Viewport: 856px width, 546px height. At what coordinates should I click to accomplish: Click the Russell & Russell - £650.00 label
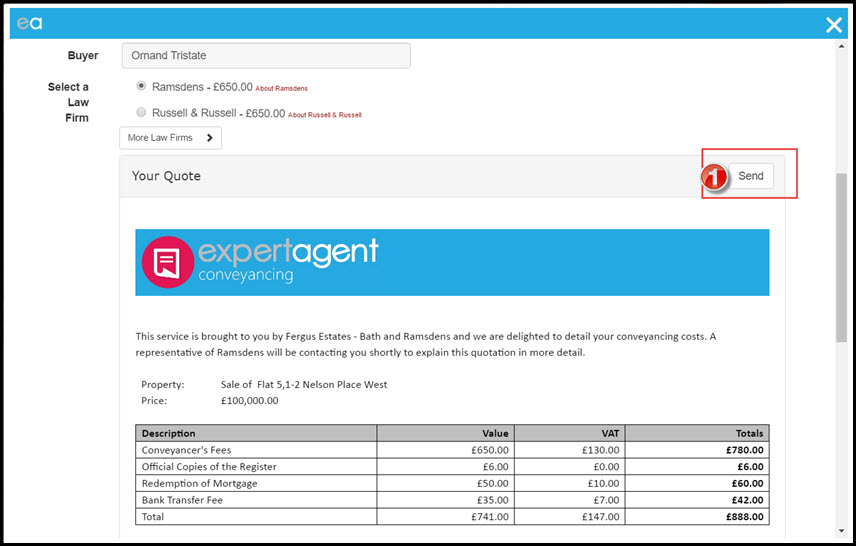click(x=218, y=113)
